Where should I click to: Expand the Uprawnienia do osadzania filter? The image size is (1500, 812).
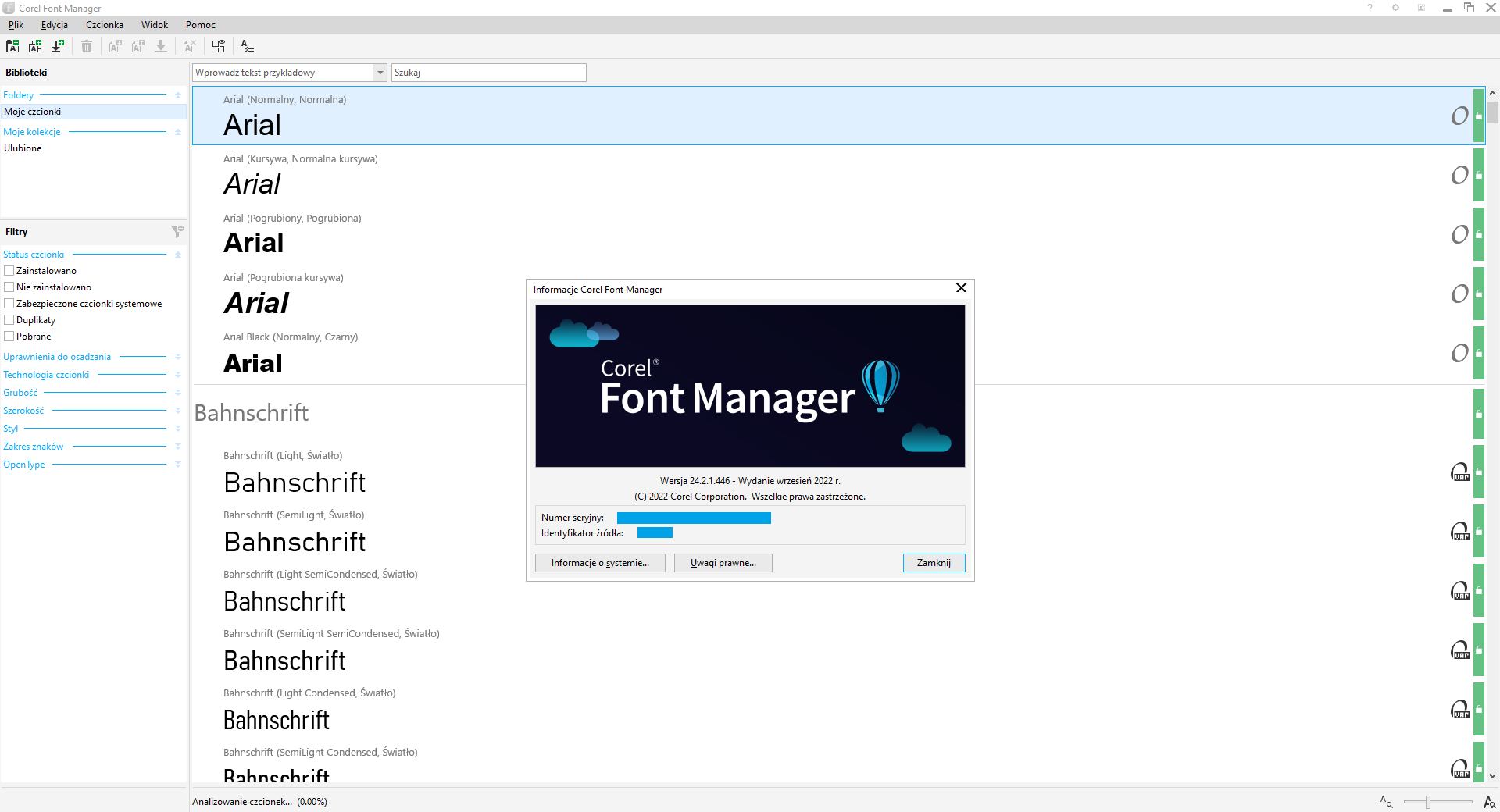178,357
